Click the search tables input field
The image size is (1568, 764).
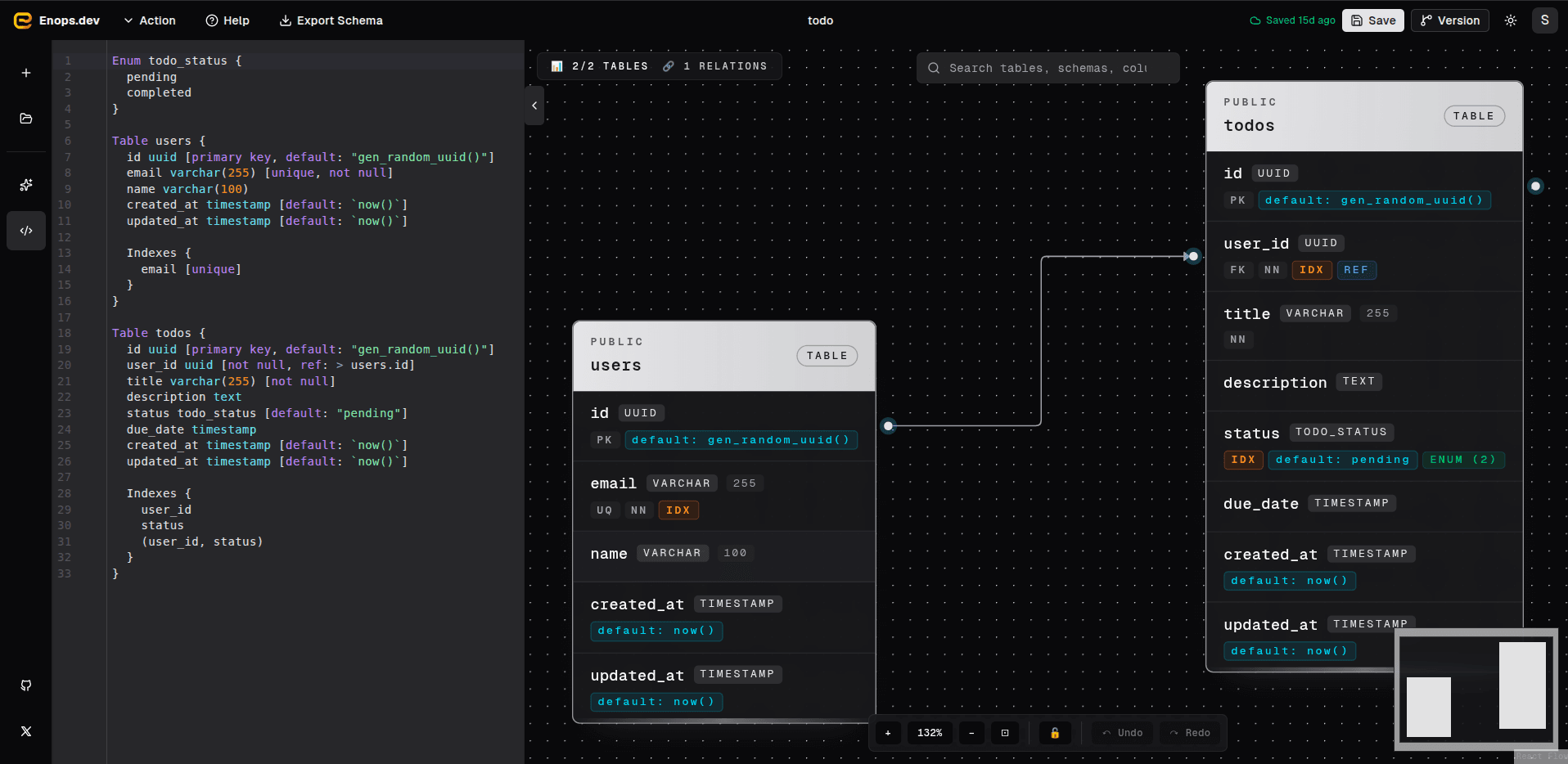tap(1048, 68)
